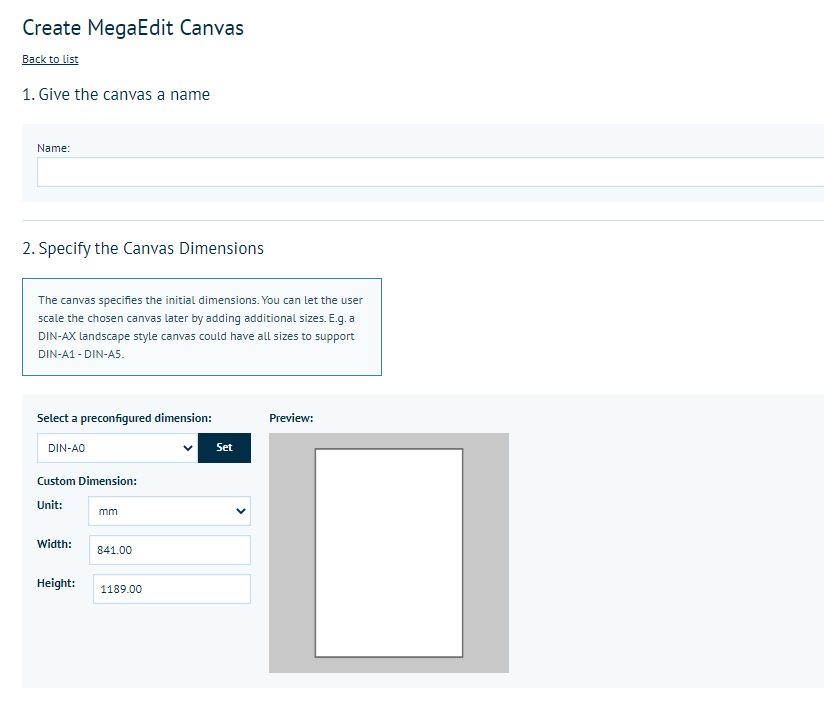The image size is (824, 709).
Task: Click the "2. Specify the Canvas Dimensions" heading
Action: click(143, 248)
